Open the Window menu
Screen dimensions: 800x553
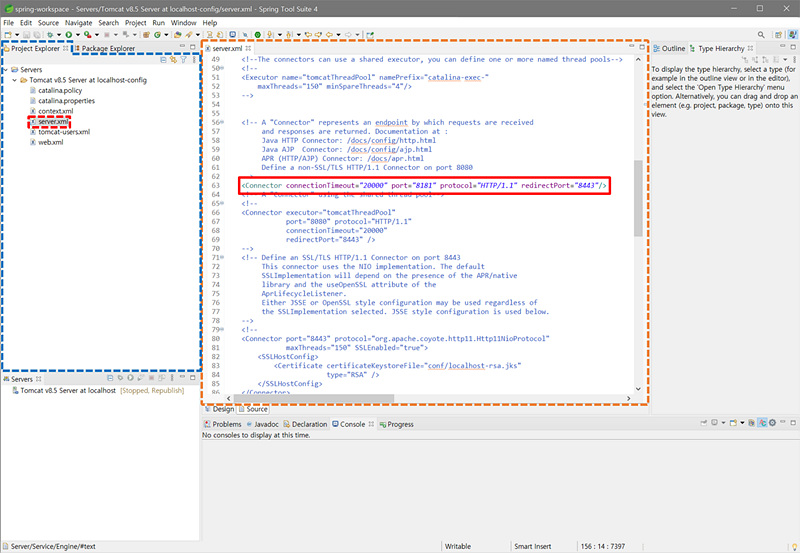[183, 22]
